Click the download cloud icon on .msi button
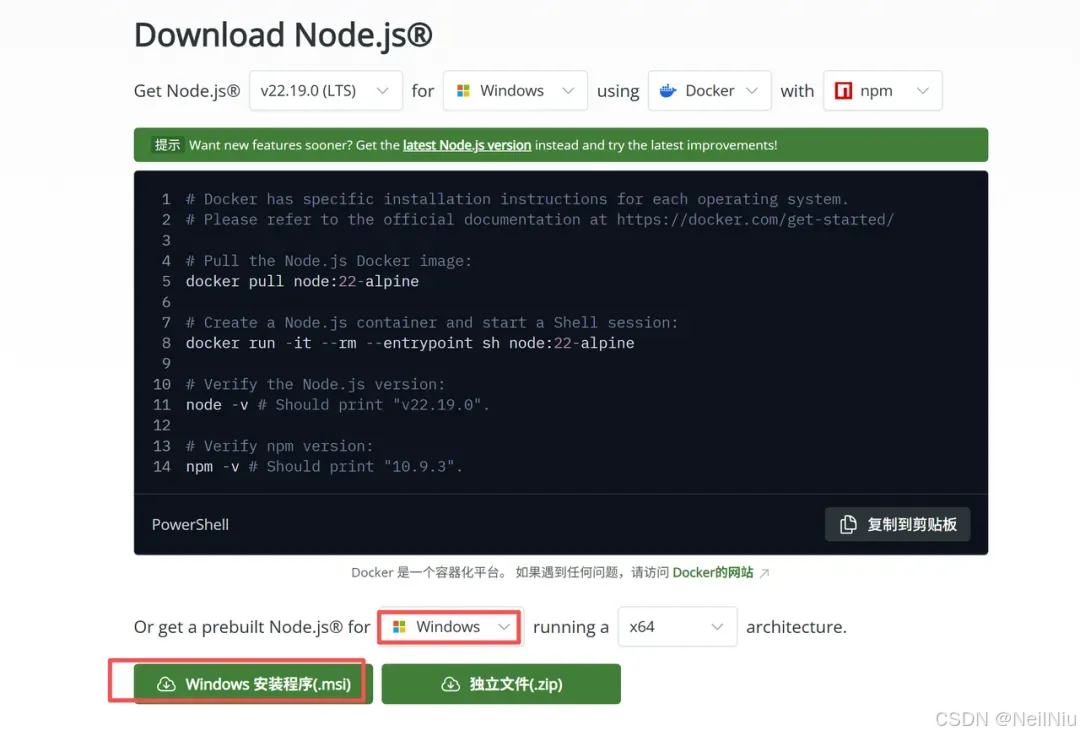 pyautogui.click(x=166, y=684)
